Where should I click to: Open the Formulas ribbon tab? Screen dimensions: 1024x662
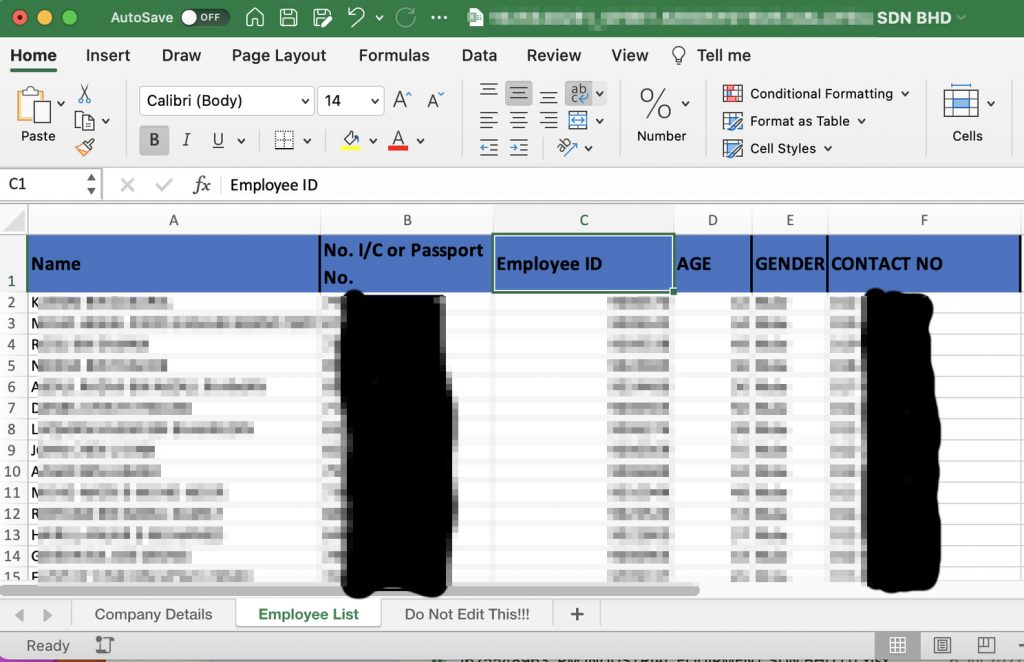[394, 56]
